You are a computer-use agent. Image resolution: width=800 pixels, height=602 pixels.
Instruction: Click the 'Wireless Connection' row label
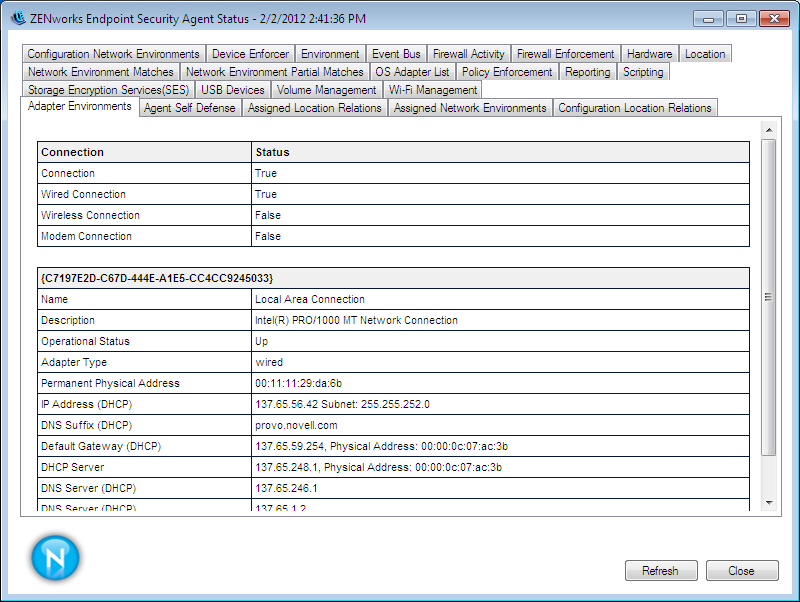(x=90, y=215)
